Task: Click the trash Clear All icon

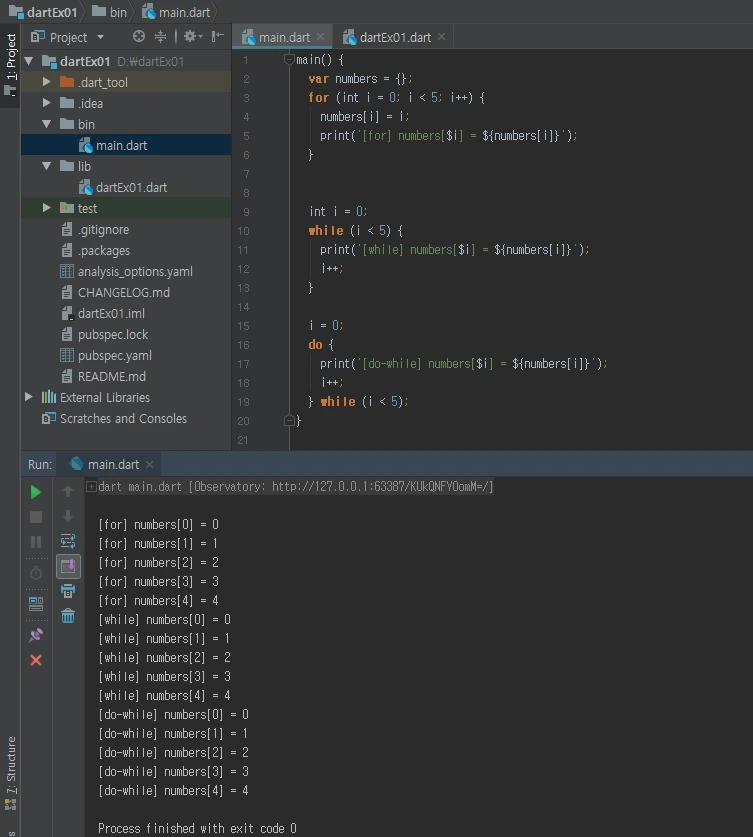Action: [68, 616]
